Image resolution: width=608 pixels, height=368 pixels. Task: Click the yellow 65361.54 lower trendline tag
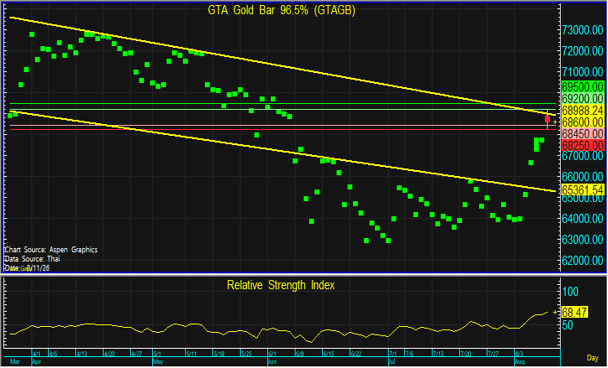point(583,190)
